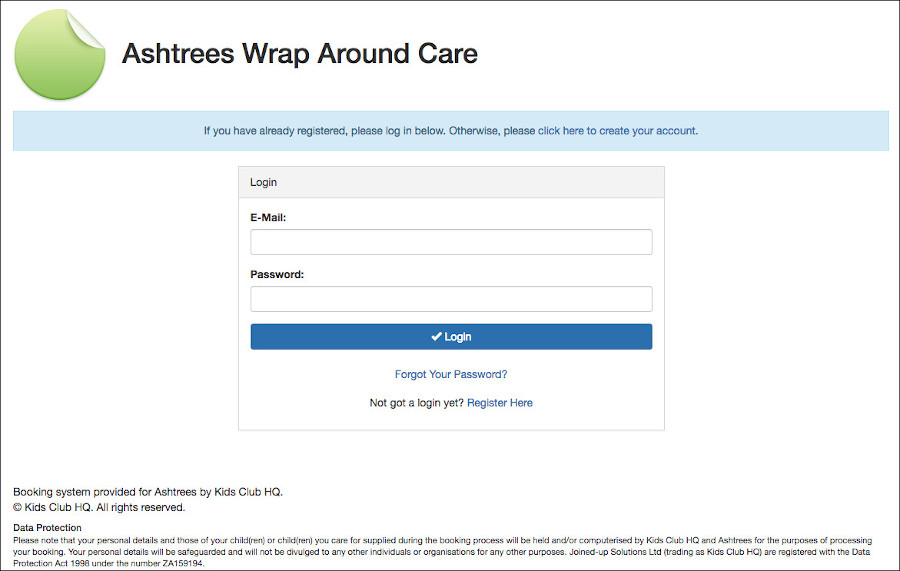900x571 pixels.
Task: Click the Login panel header
Action: (451, 182)
